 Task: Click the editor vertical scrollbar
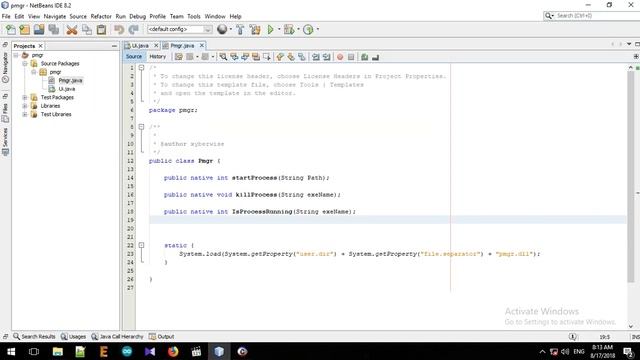[631, 176]
